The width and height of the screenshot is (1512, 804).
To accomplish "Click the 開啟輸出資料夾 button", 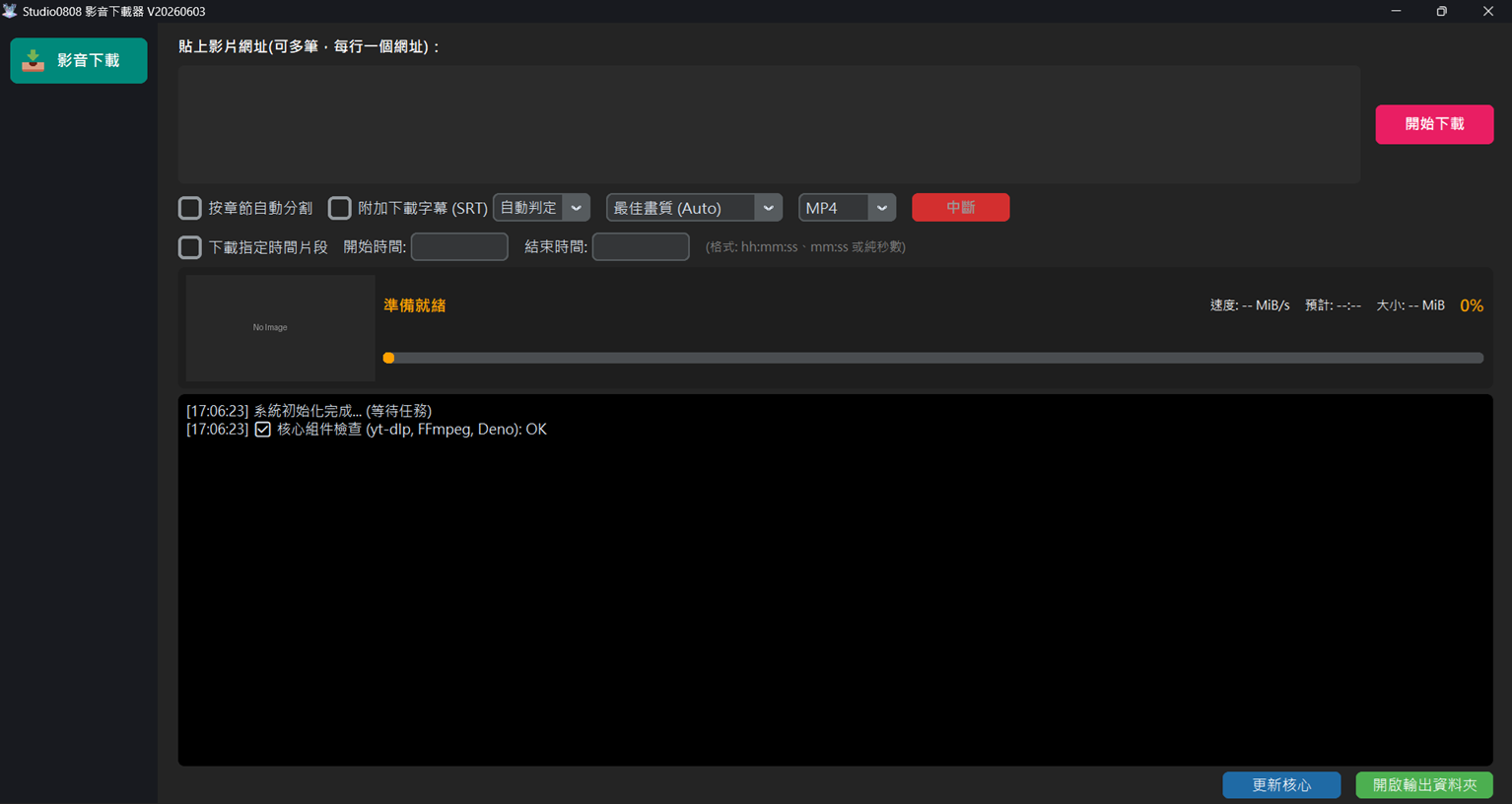I will coord(1424,785).
